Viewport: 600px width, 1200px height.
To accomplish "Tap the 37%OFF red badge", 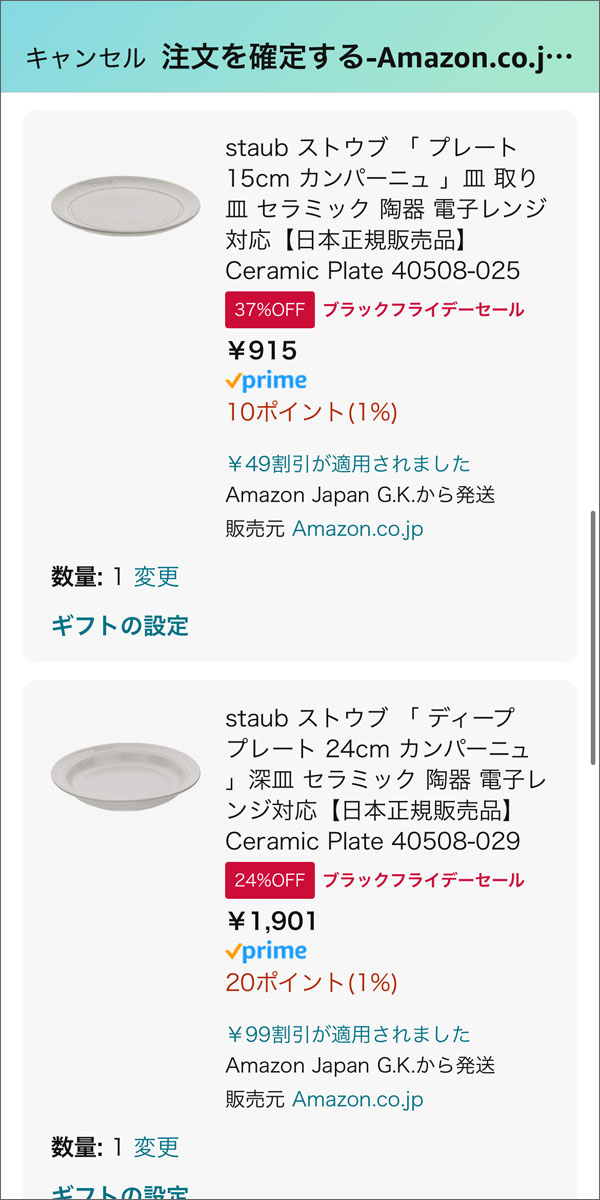I will (270, 310).
